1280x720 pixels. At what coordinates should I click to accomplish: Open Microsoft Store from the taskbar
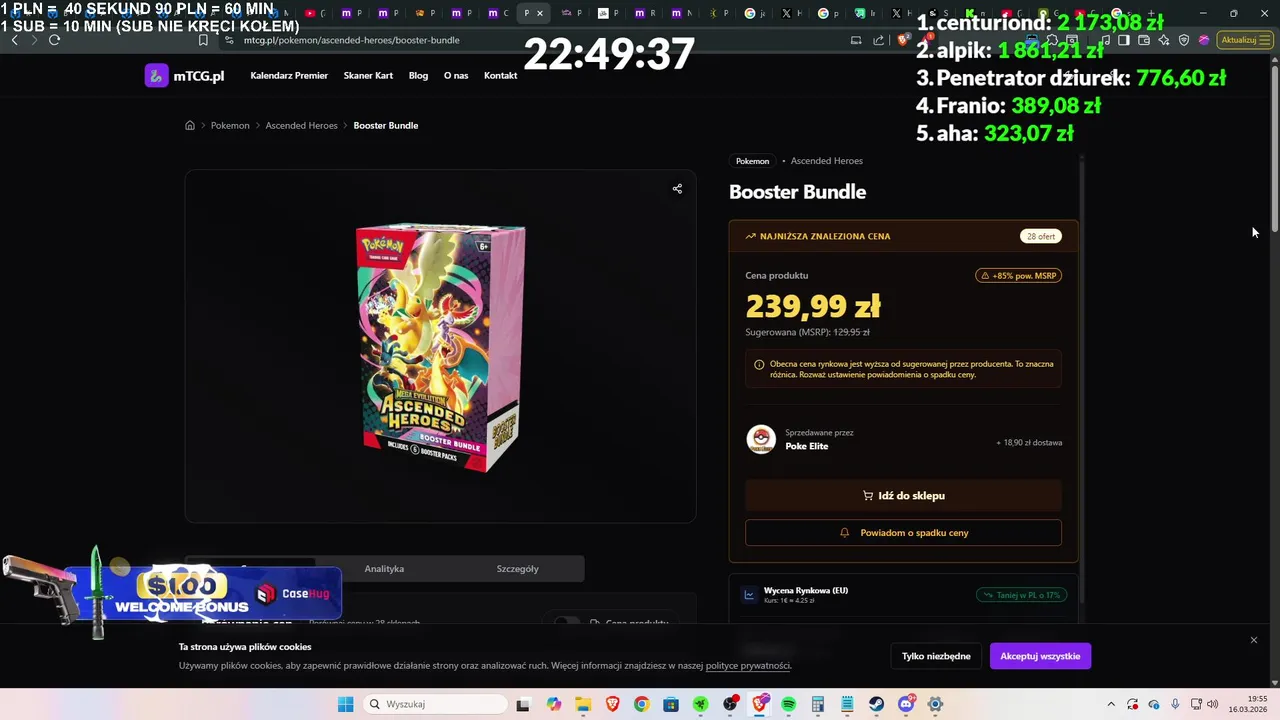click(671, 704)
